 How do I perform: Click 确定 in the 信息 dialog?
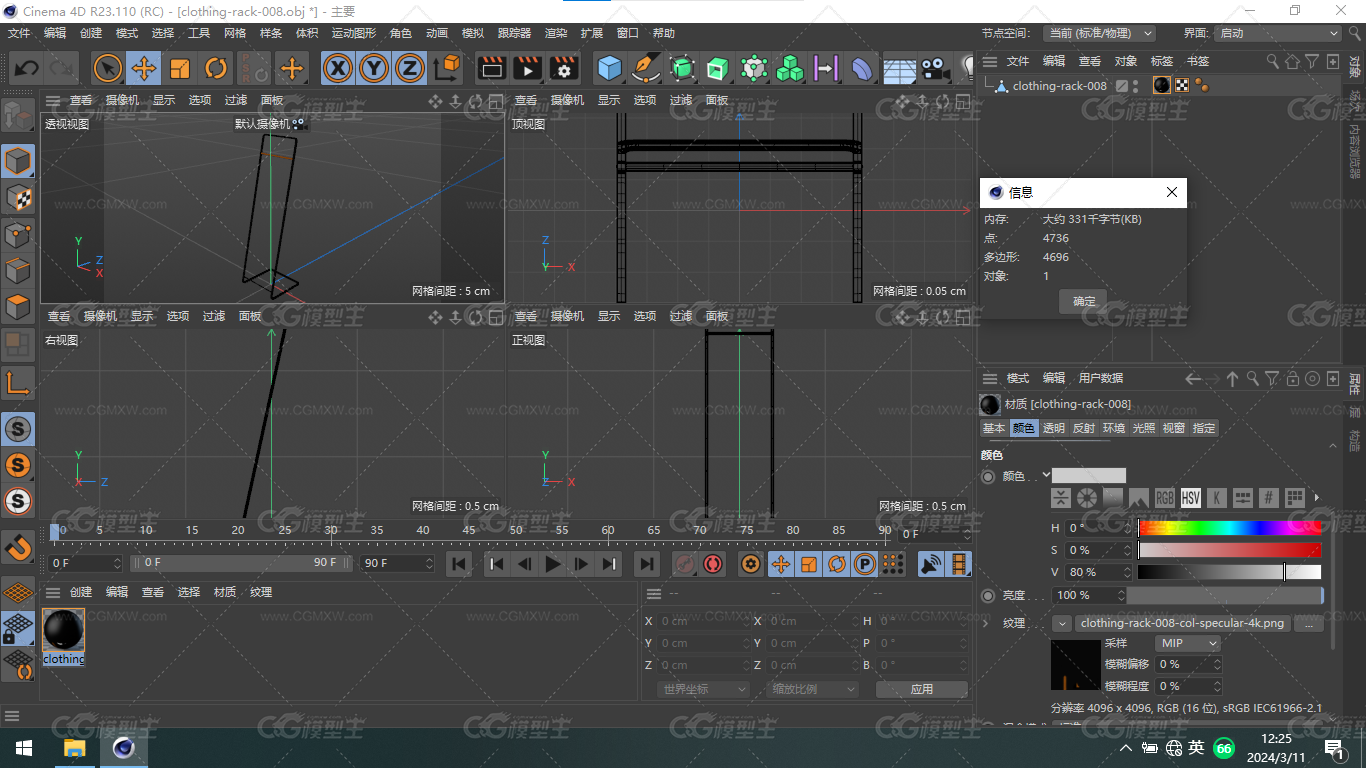click(1084, 301)
